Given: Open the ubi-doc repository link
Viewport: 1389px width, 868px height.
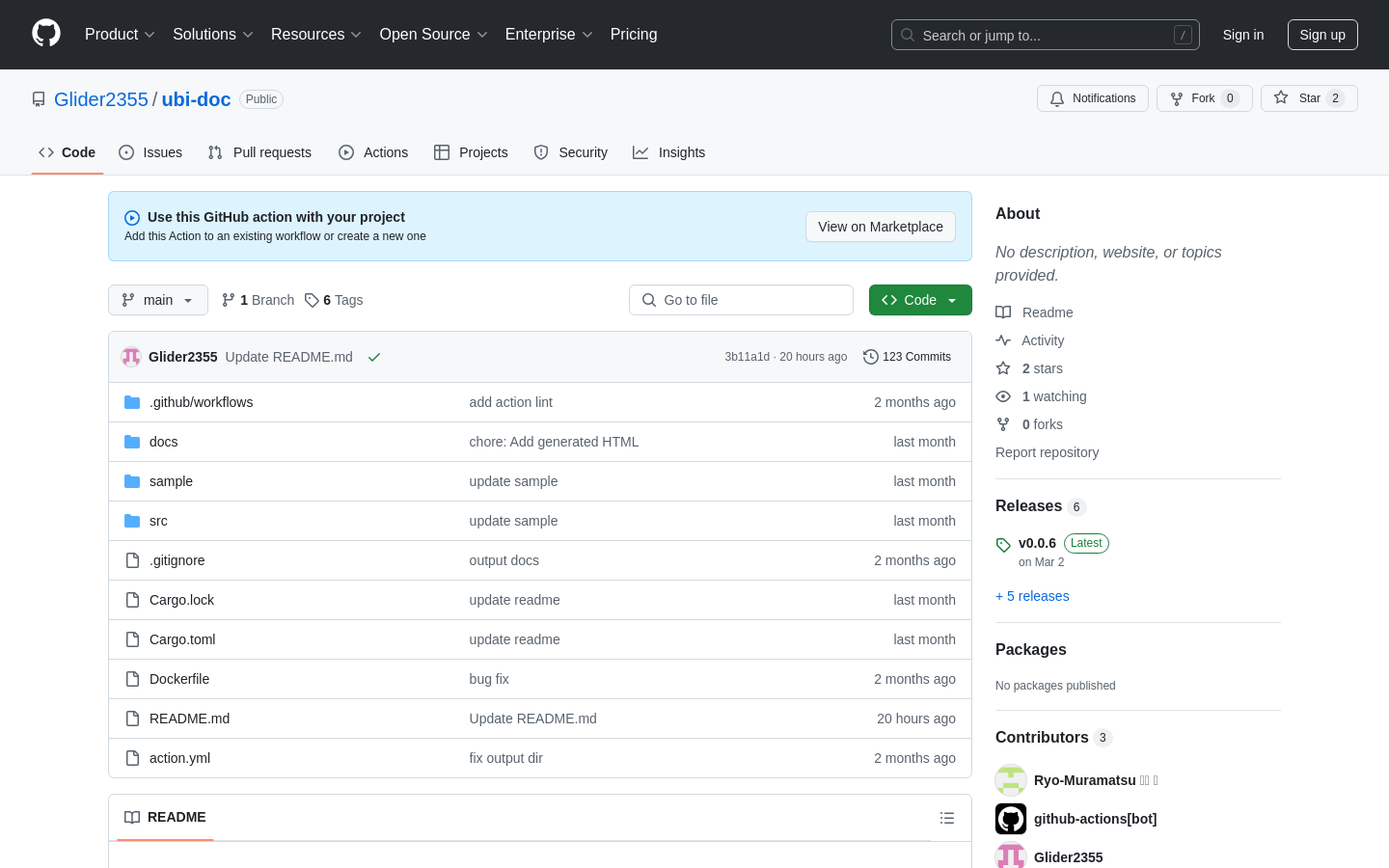Looking at the screenshot, I should 196,99.
